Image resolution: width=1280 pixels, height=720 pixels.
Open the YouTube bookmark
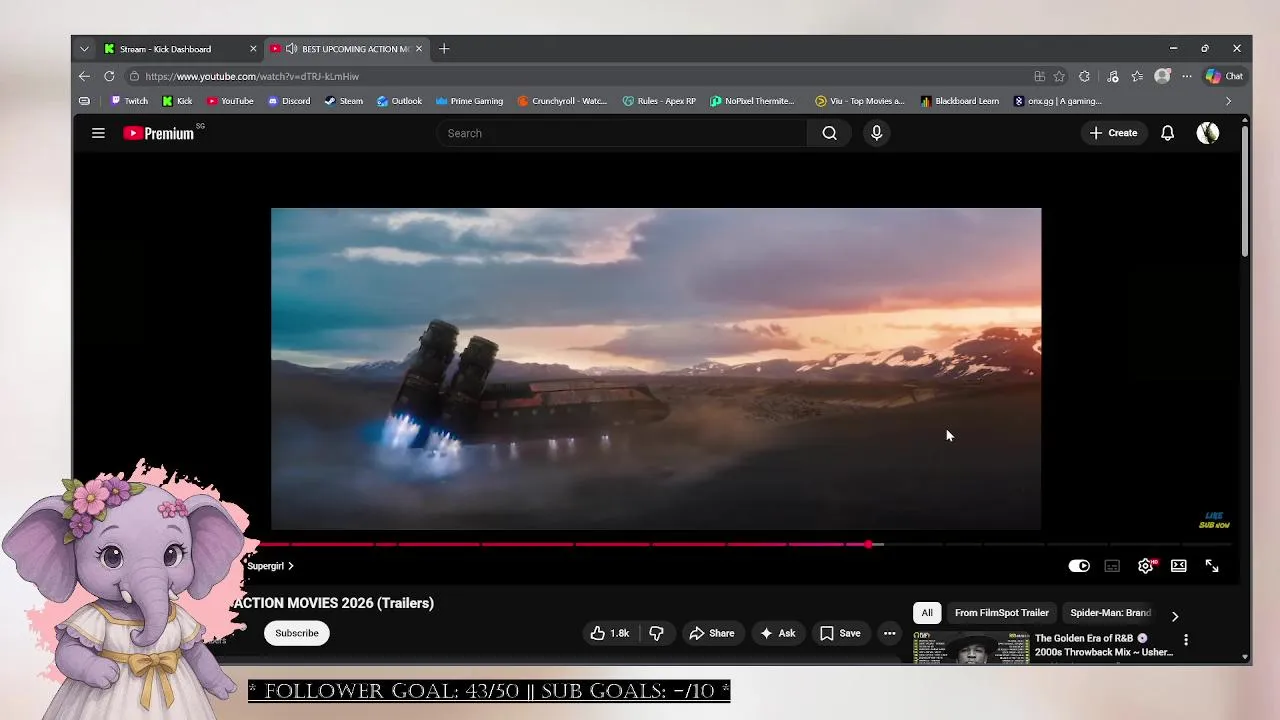[x=229, y=101]
